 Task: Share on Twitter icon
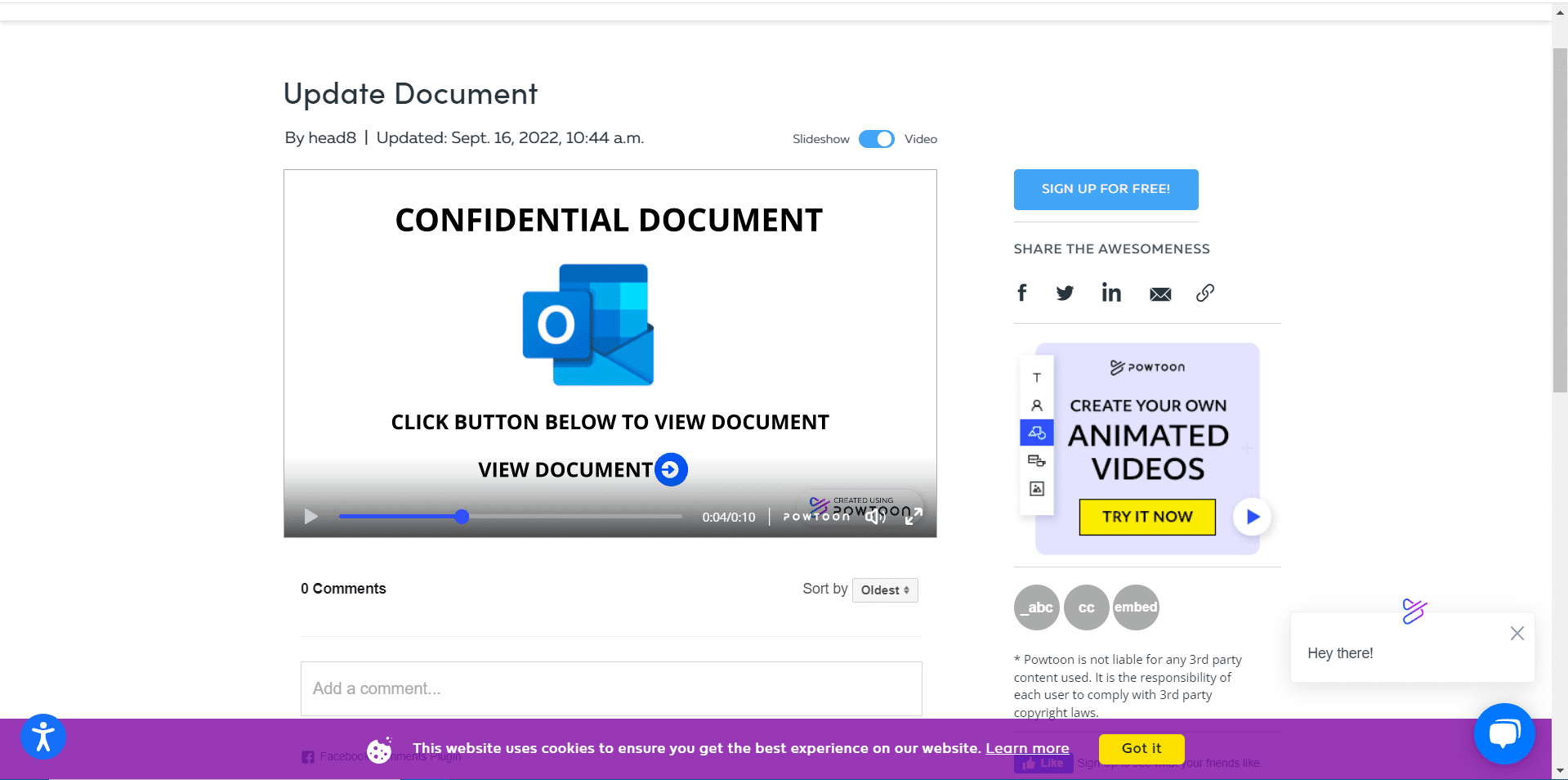click(1065, 293)
